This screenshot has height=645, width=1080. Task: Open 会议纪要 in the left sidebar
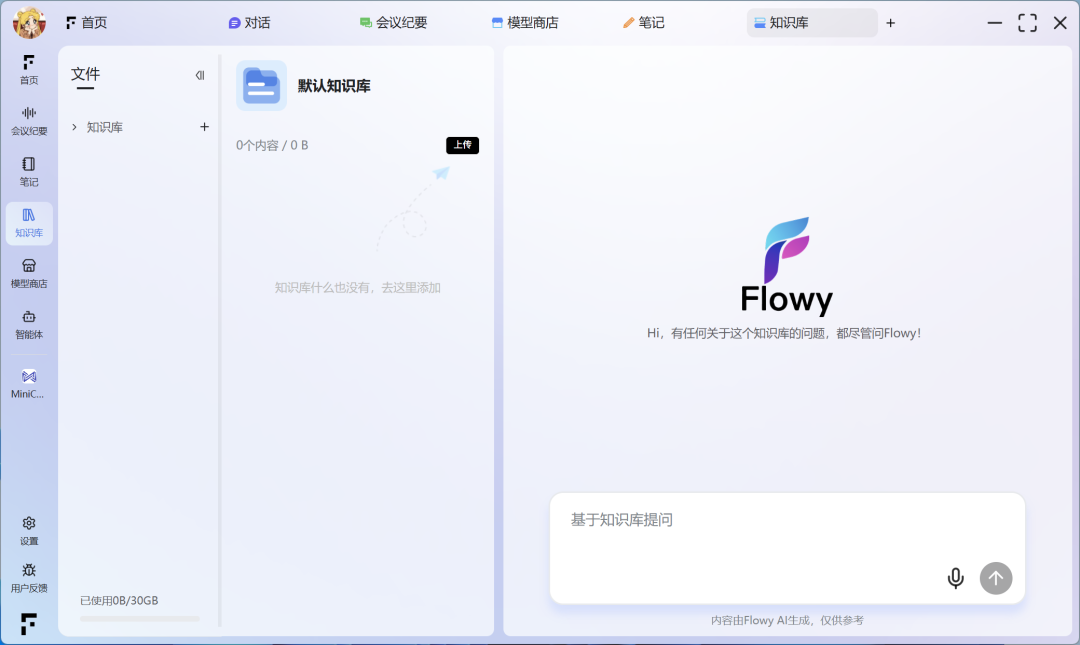[x=29, y=120]
